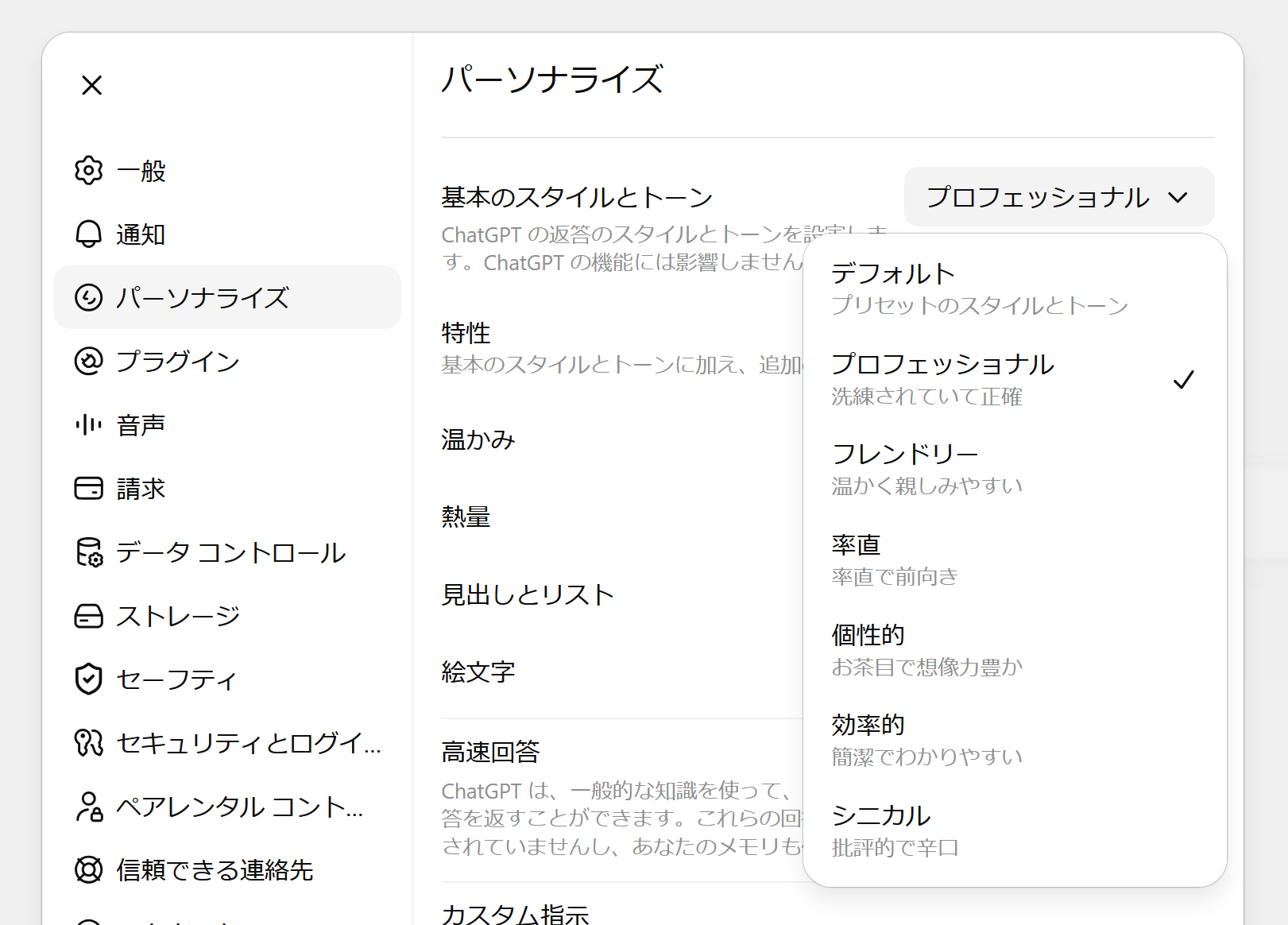Switch to the ストレージ tab
This screenshot has height=925, width=1288.
point(227,616)
